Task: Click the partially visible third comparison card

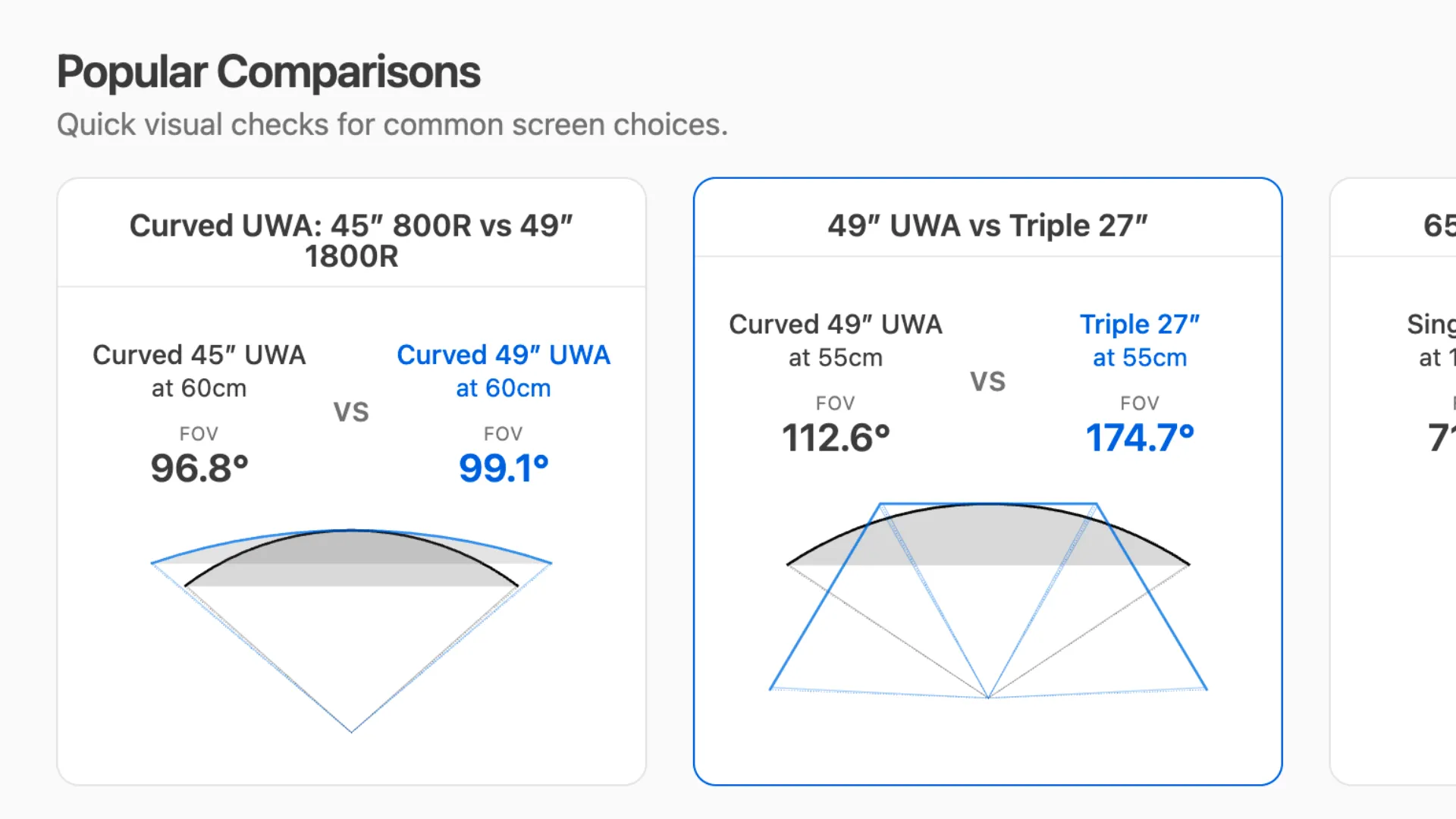Action: 1394,481
